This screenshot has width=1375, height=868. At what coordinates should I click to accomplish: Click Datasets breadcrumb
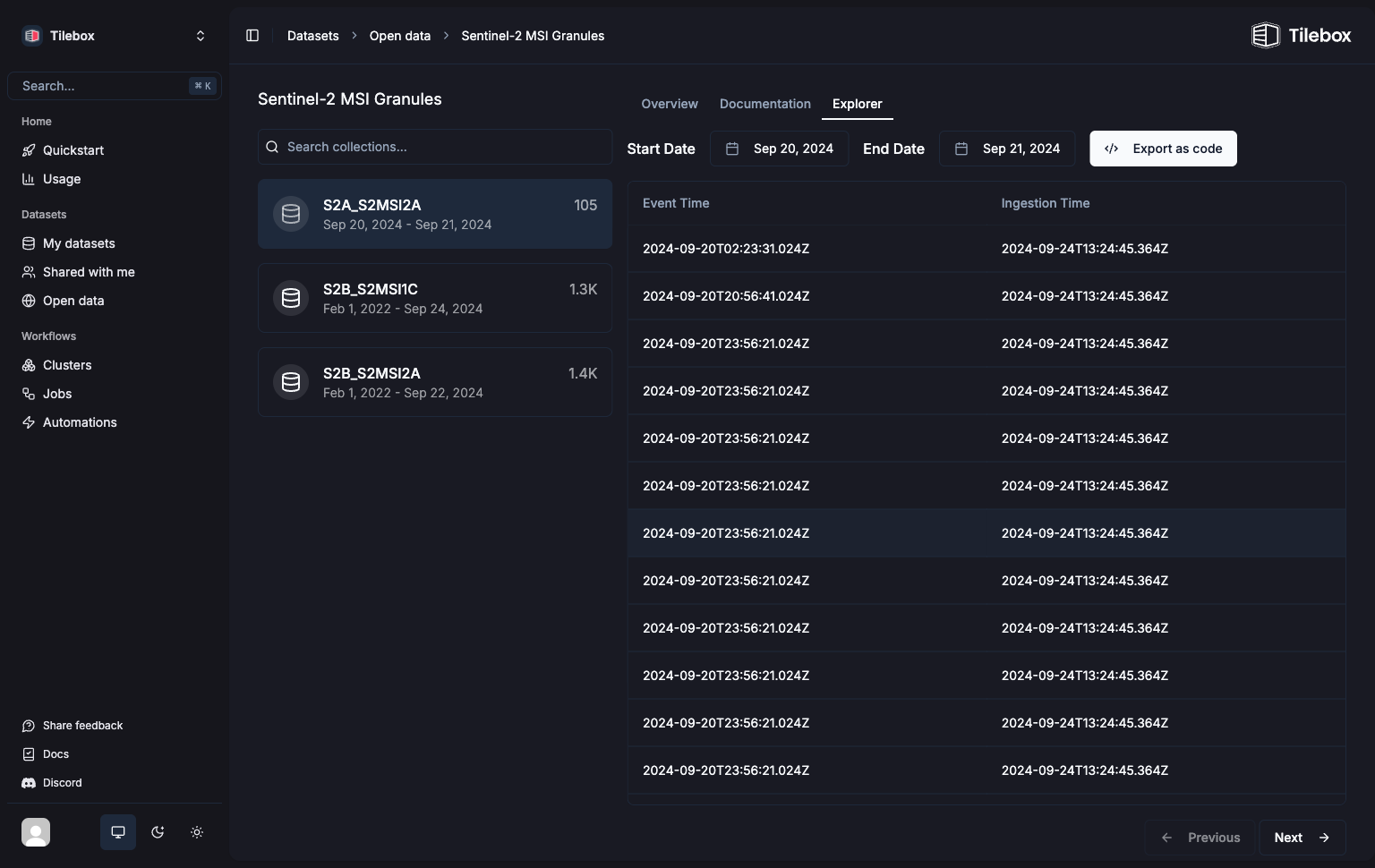tap(313, 36)
